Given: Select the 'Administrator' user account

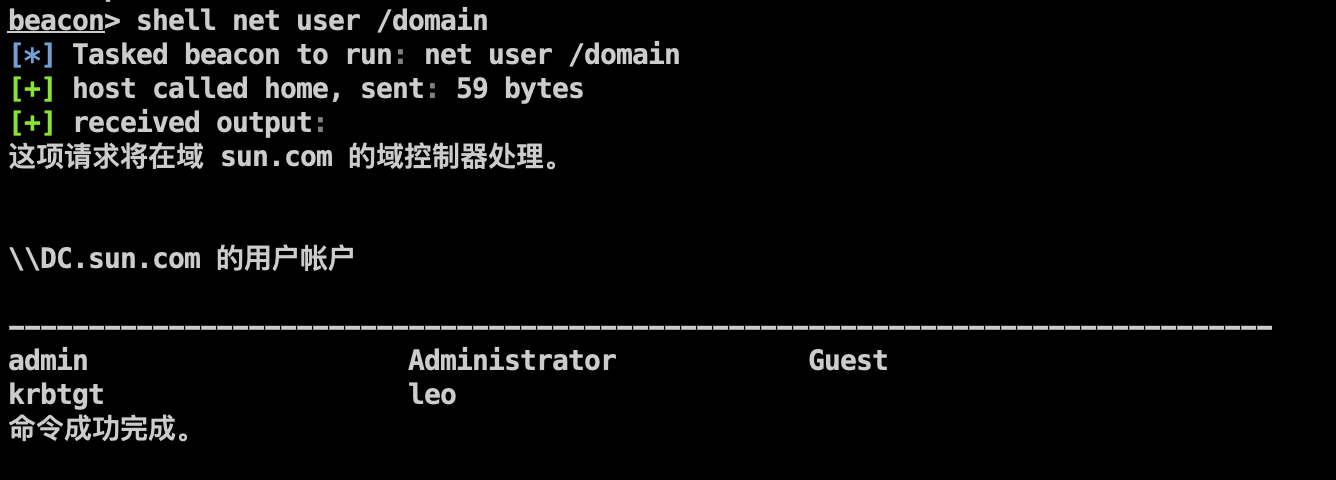Looking at the screenshot, I should (x=512, y=361).
